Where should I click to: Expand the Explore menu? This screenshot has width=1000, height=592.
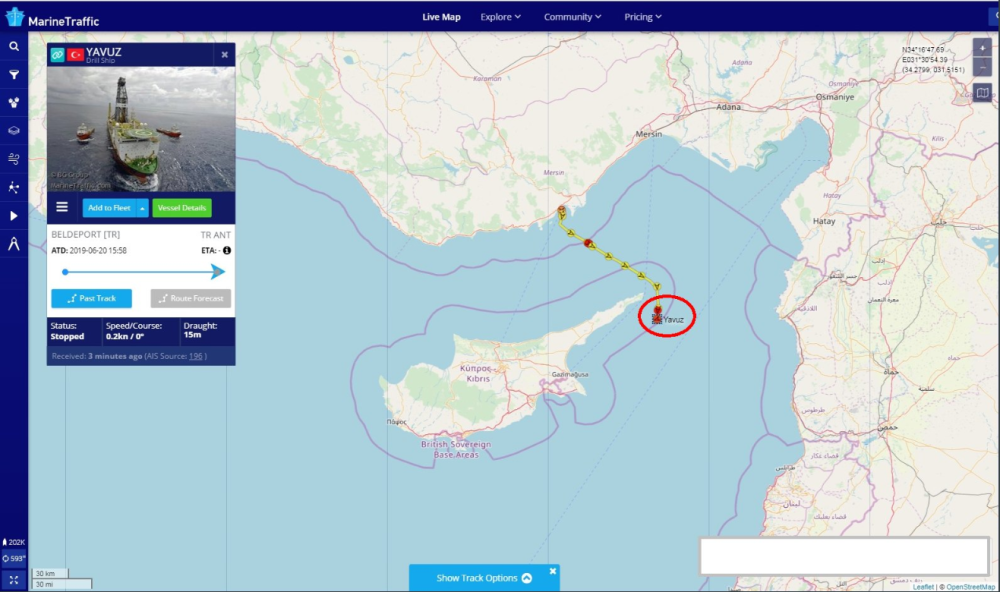[501, 17]
